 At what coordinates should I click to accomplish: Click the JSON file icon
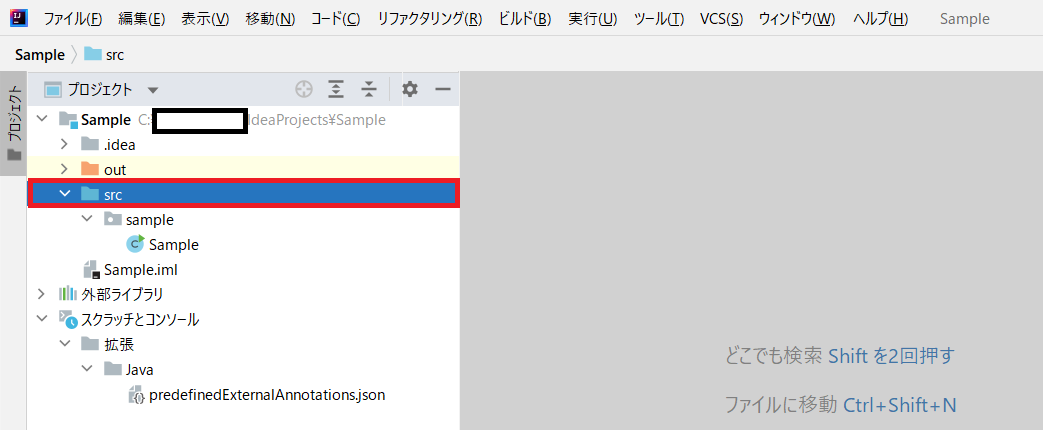click(x=136, y=395)
